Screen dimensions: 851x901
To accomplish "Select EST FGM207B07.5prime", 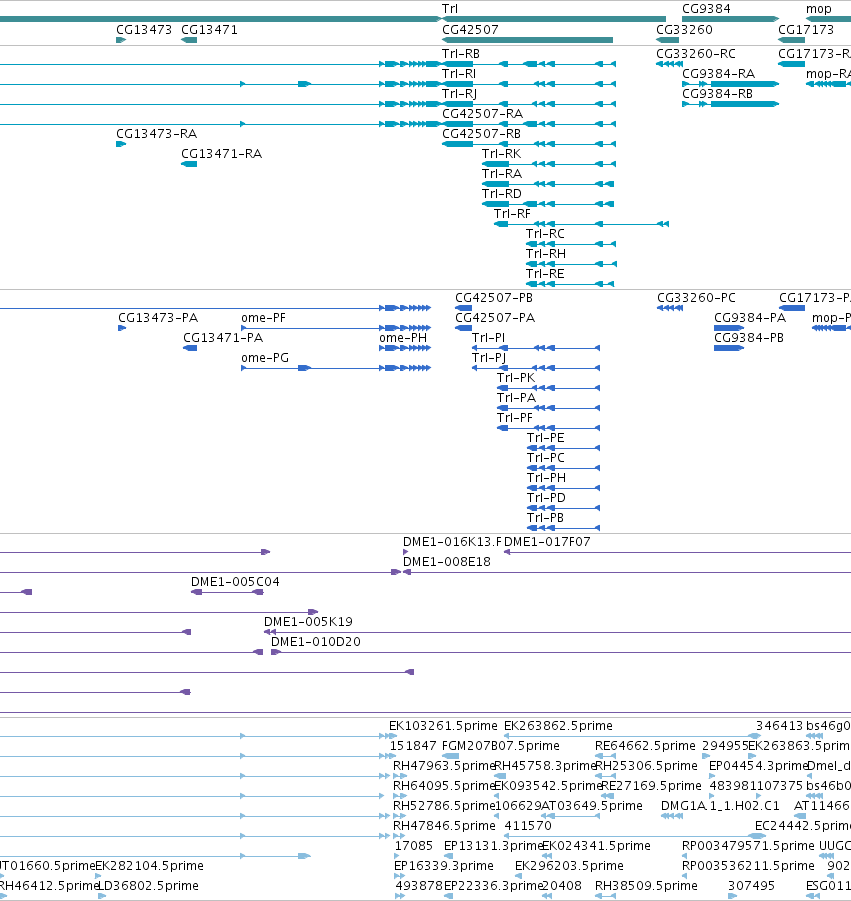I will tap(500, 746).
